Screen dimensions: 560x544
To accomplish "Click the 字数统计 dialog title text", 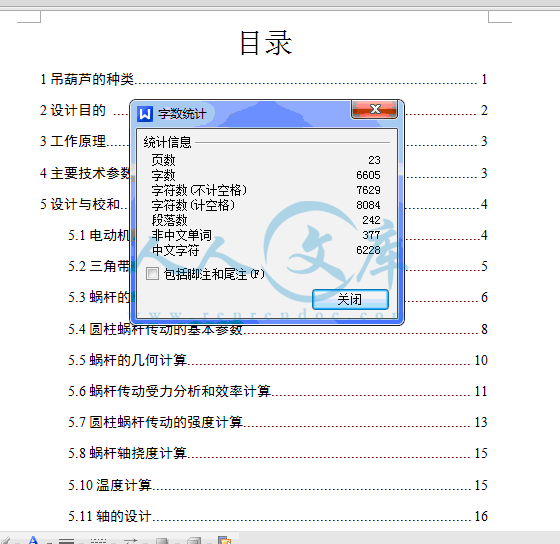I will [x=182, y=114].
